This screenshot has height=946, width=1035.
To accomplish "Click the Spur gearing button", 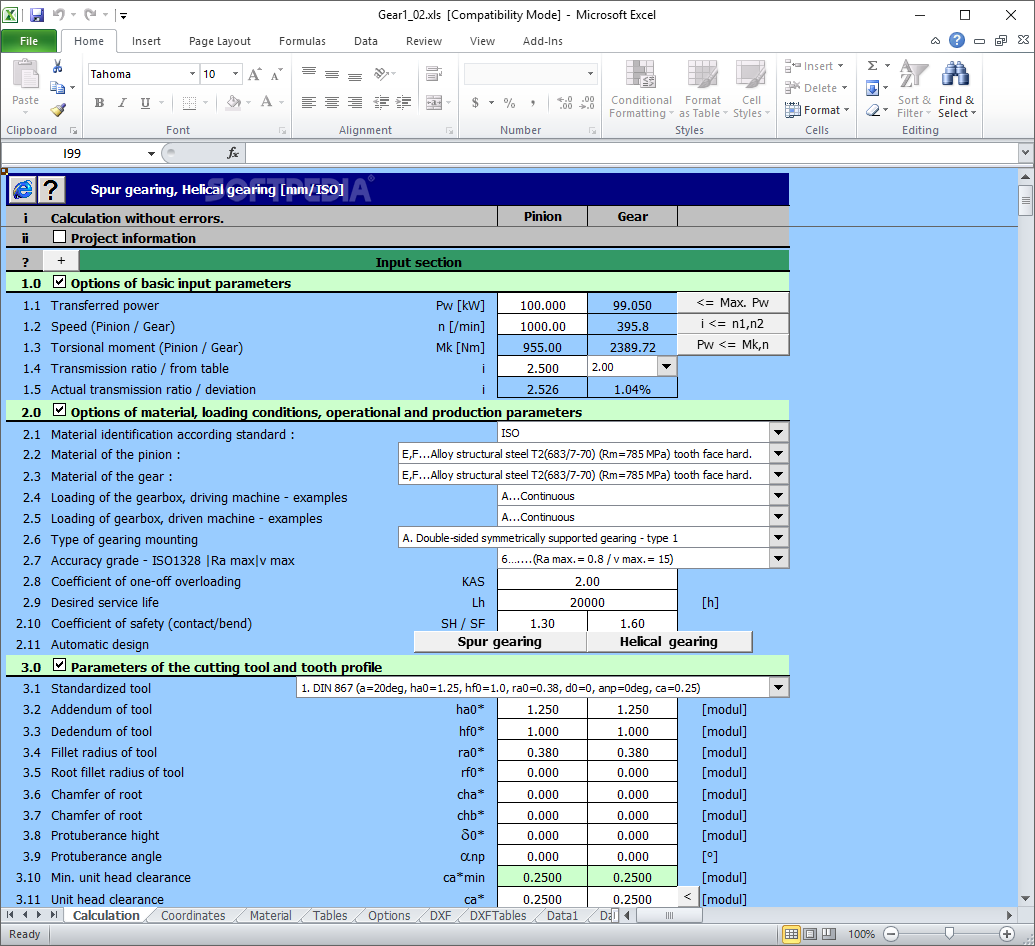I will click(x=500, y=642).
